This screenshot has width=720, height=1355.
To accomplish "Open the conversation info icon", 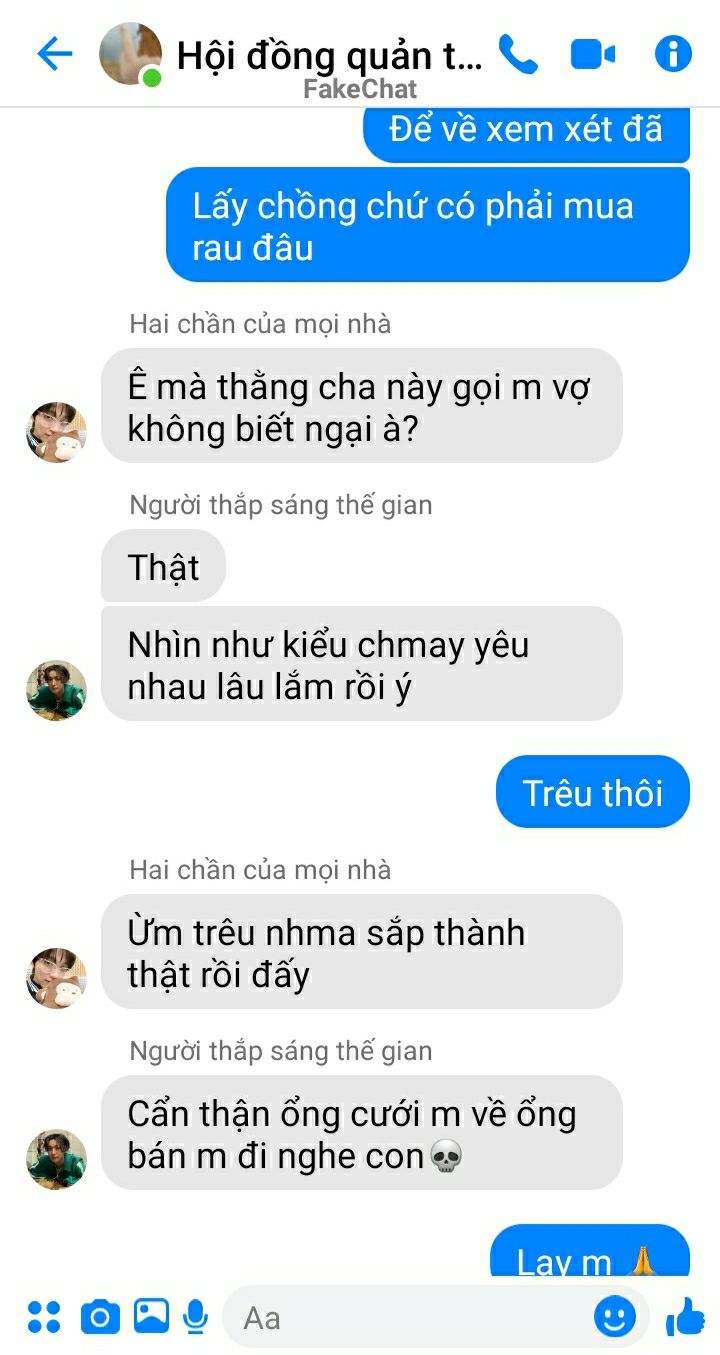I will (673, 54).
